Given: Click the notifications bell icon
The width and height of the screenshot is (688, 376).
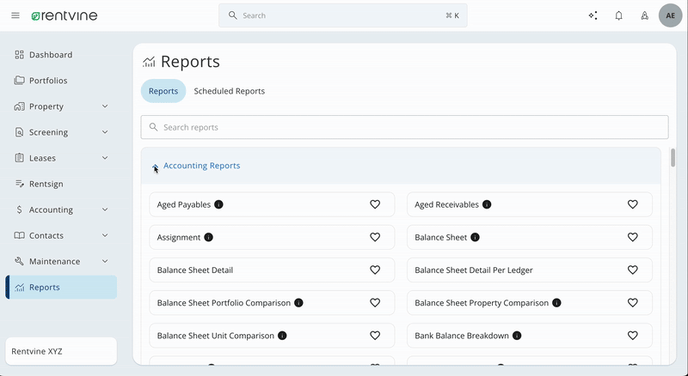Looking at the screenshot, I should [x=619, y=16].
